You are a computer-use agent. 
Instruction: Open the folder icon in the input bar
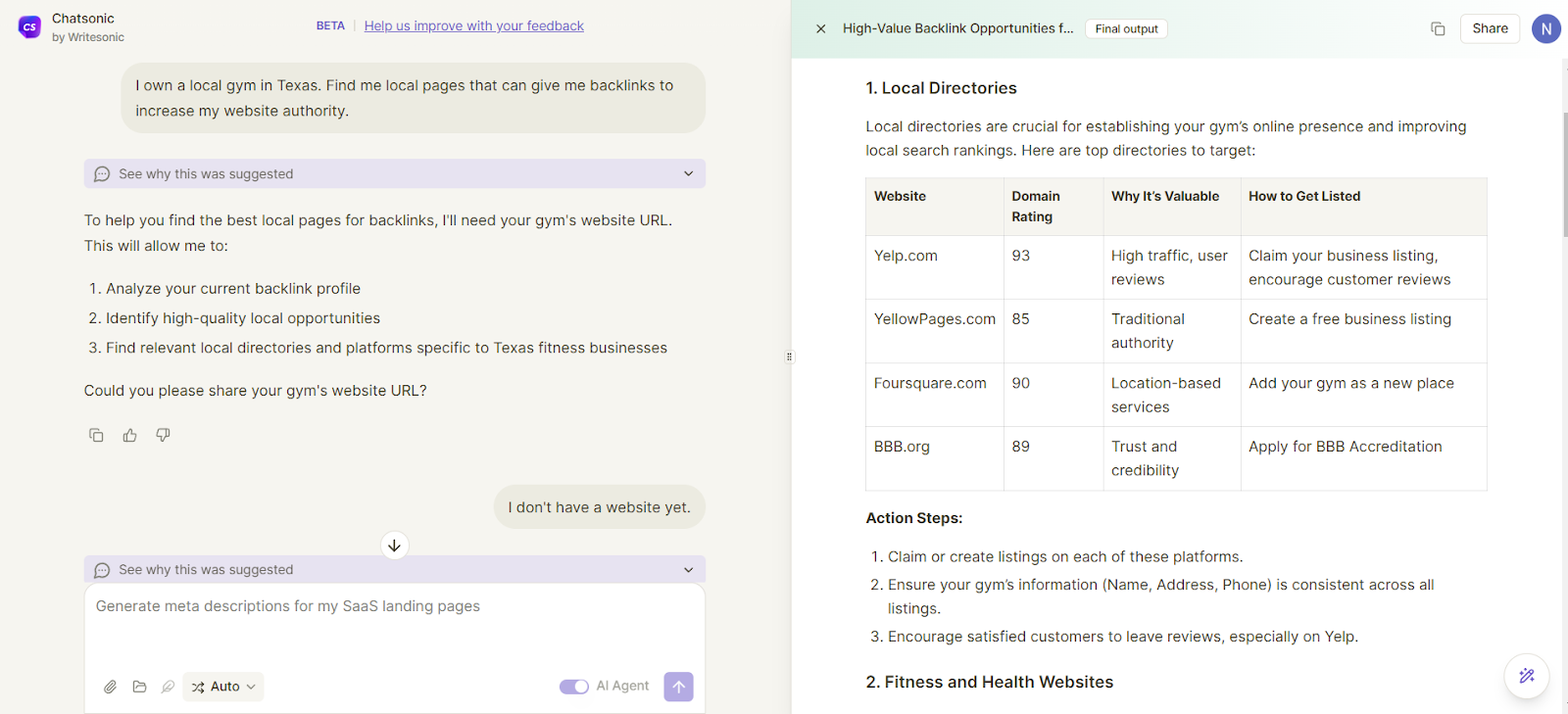[x=139, y=687]
